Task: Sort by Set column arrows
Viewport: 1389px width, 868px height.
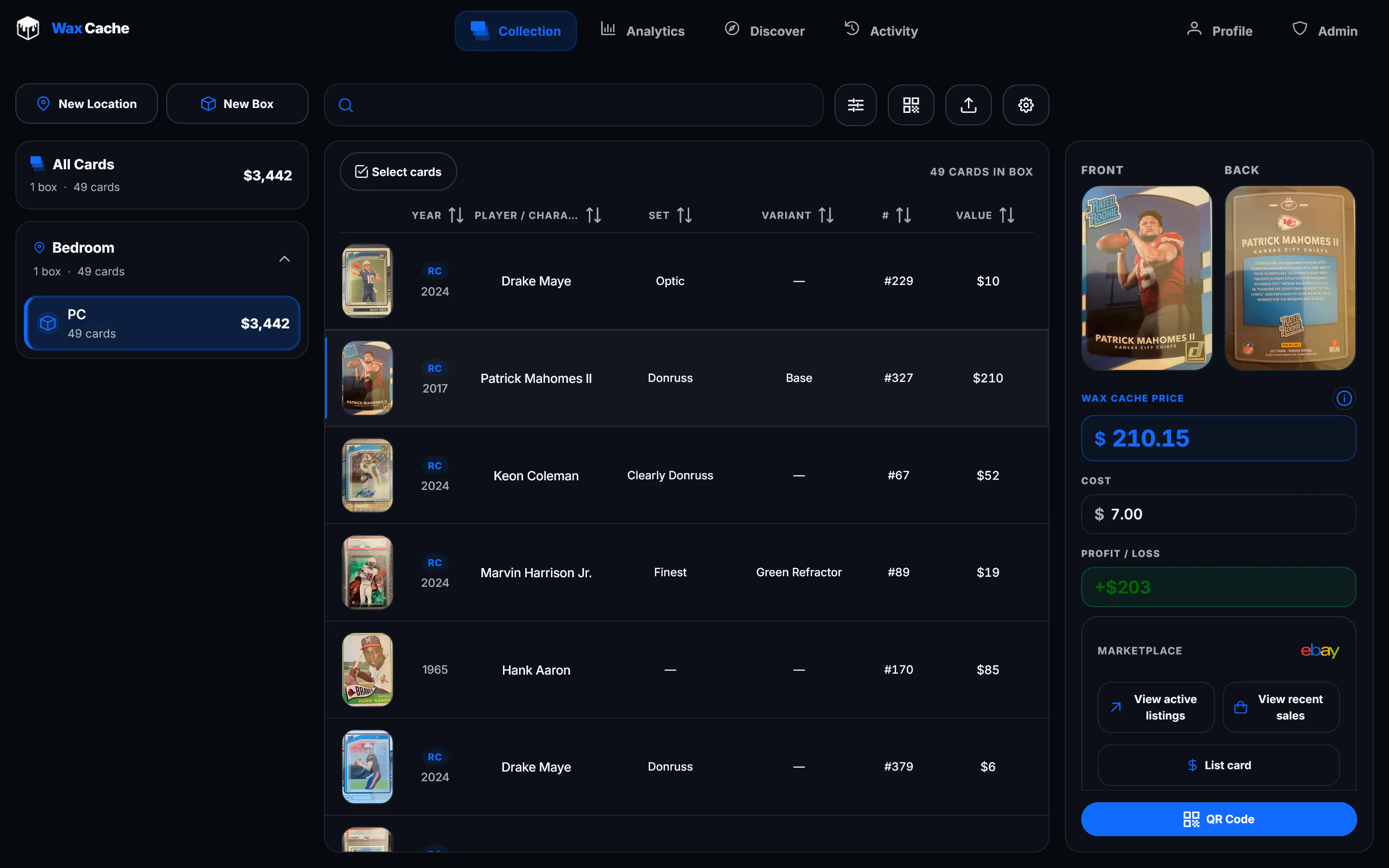Action: pyautogui.click(x=684, y=215)
